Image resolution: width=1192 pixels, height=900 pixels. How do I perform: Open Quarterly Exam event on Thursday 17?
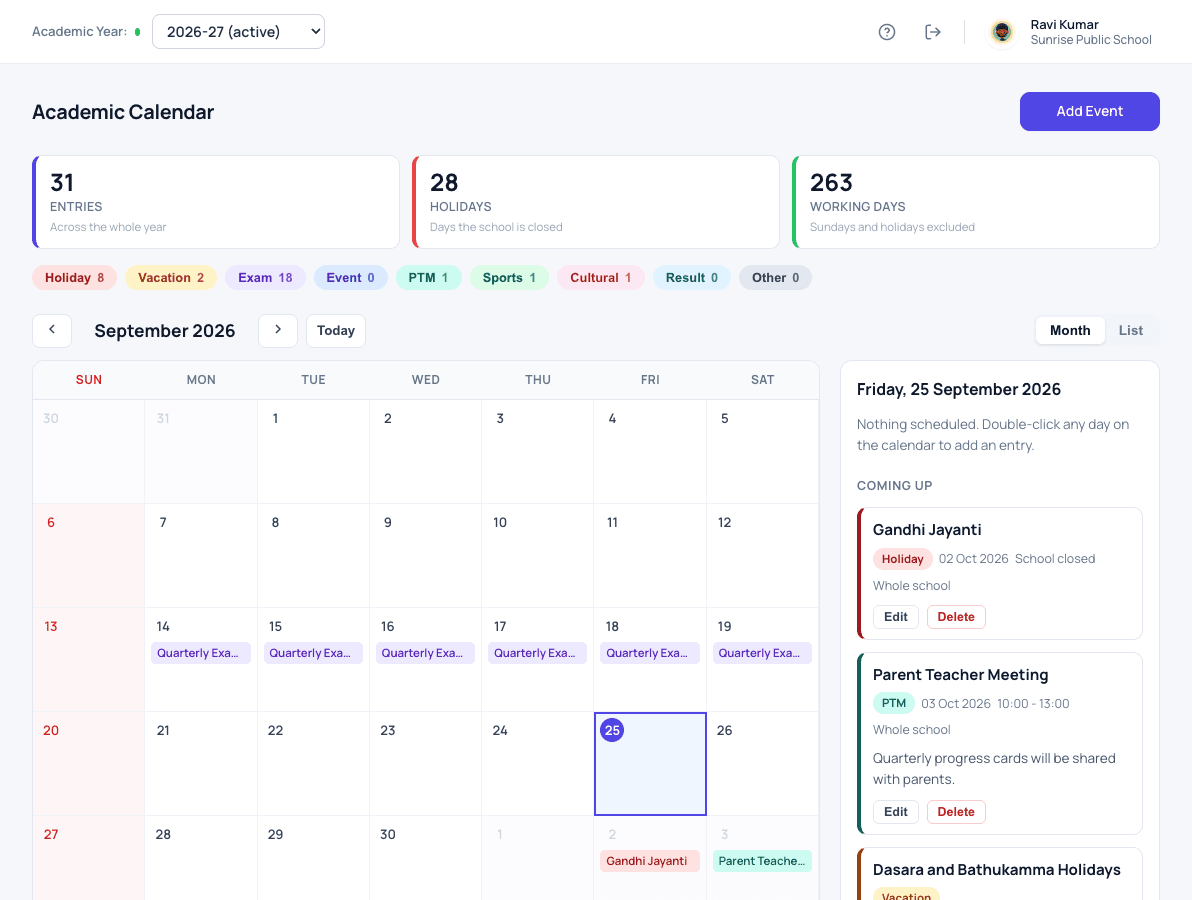(x=537, y=653)
